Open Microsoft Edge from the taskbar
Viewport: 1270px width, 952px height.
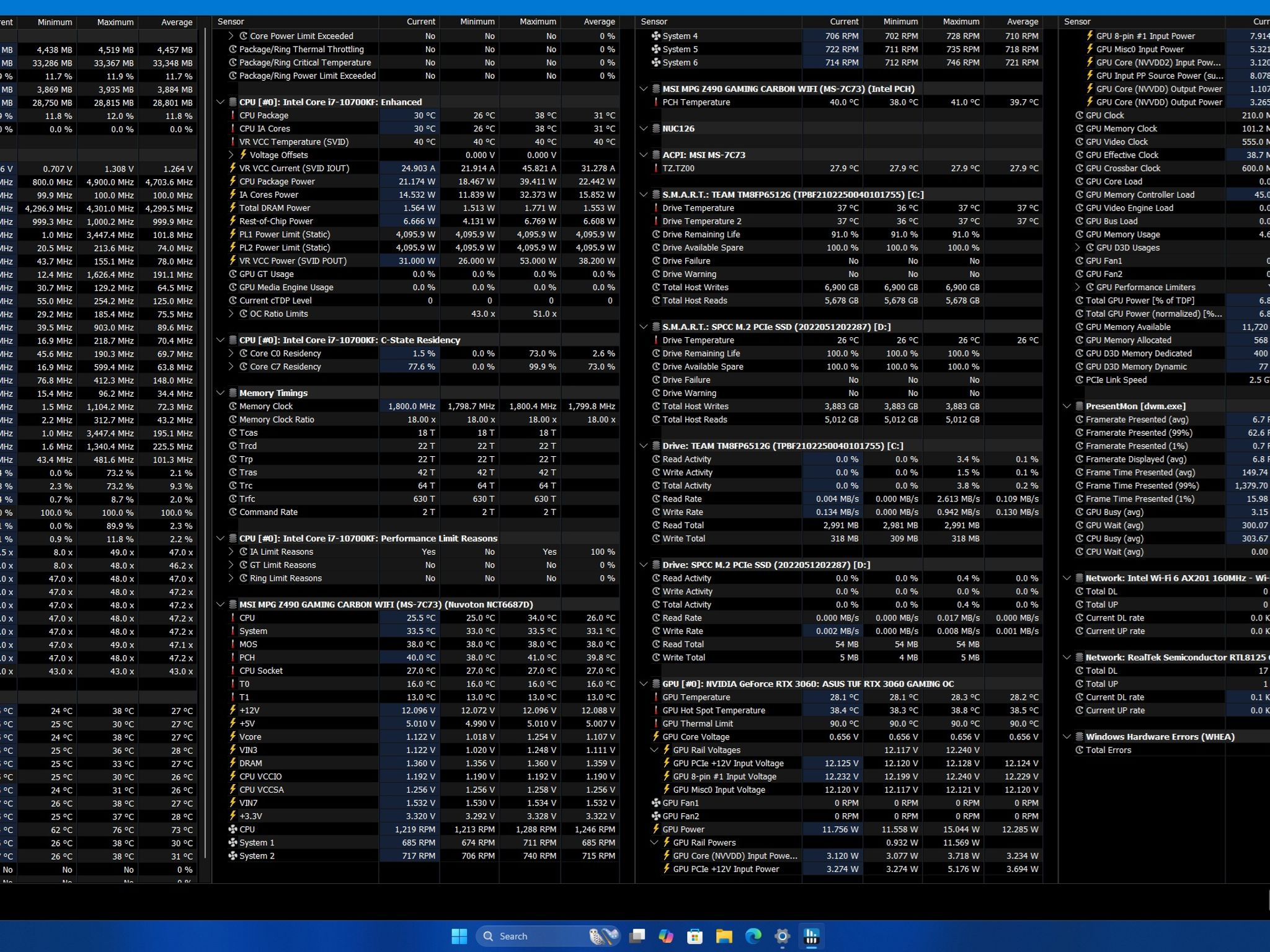tap(753, 936)
